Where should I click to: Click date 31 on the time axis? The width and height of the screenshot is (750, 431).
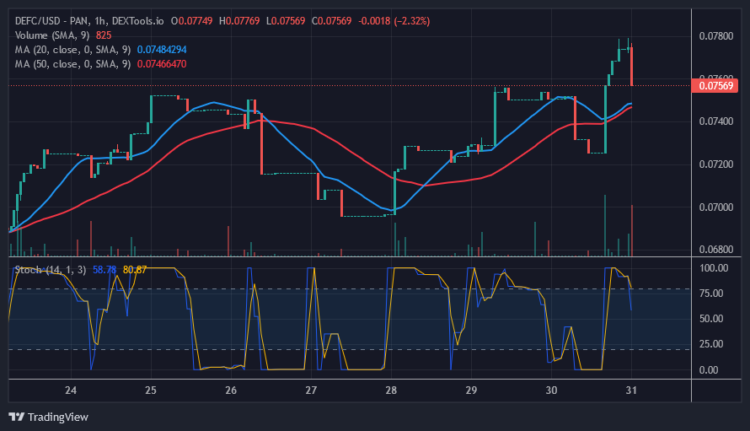(631, 390)
